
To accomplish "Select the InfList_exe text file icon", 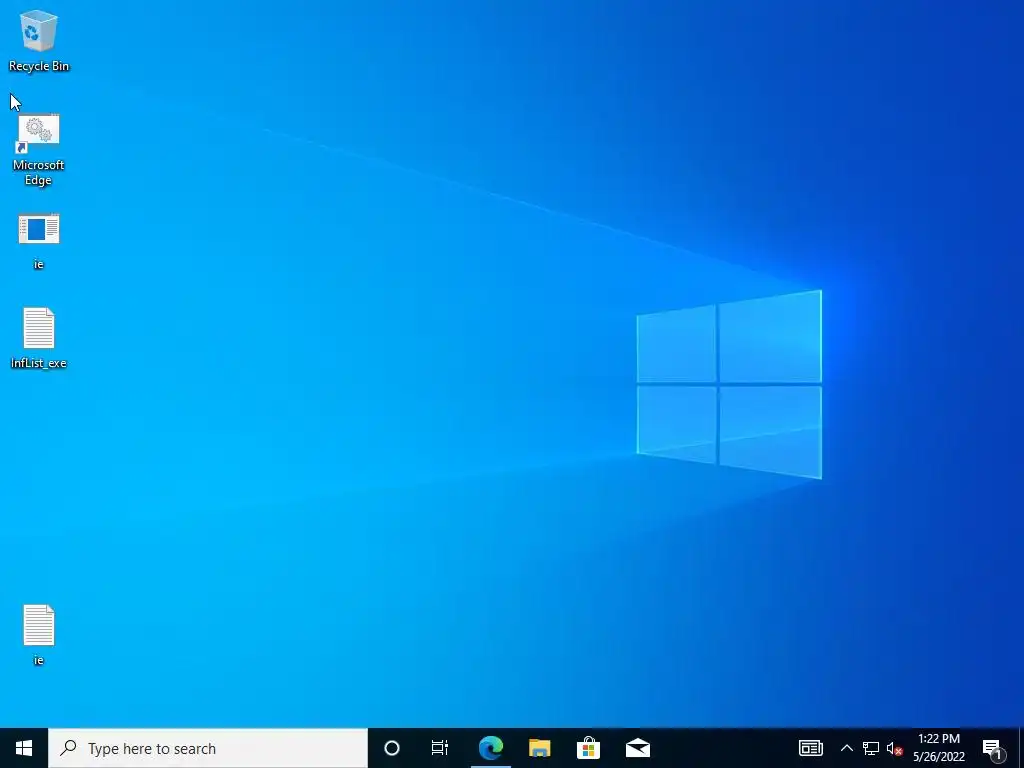I will pos(39,338).
